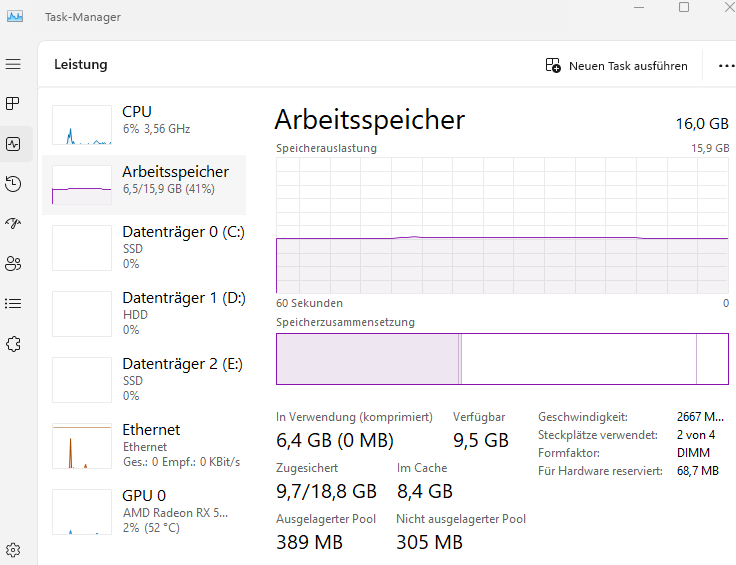The width and height of the screenshot is (736, 565).
Task: Select GPU 0 AMD Radeon entry
Action: coord(148,511)
